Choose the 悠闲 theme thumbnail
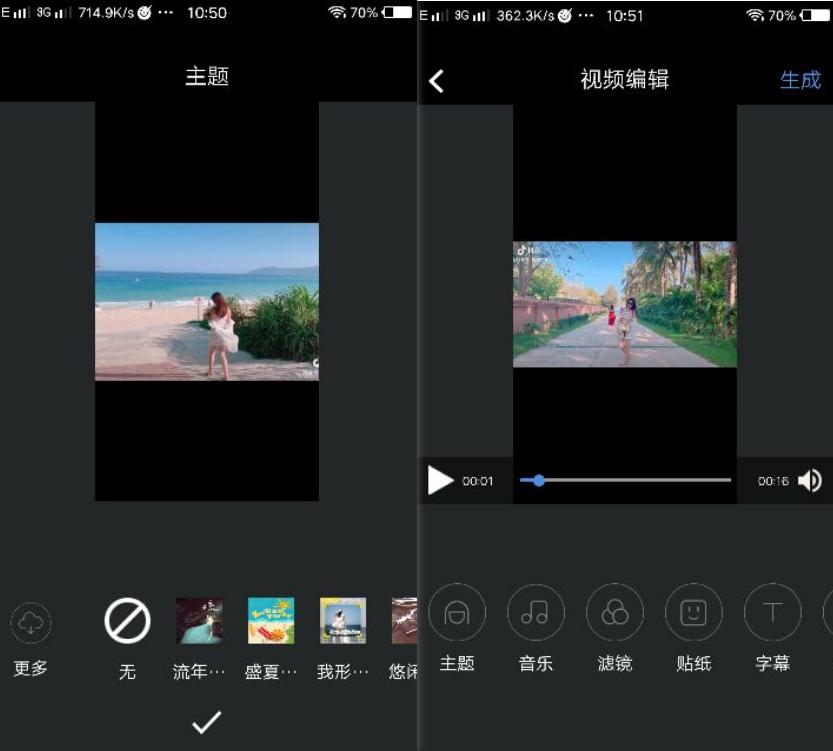The width and height of the screenshot is (833, 751). coord(404,620)
